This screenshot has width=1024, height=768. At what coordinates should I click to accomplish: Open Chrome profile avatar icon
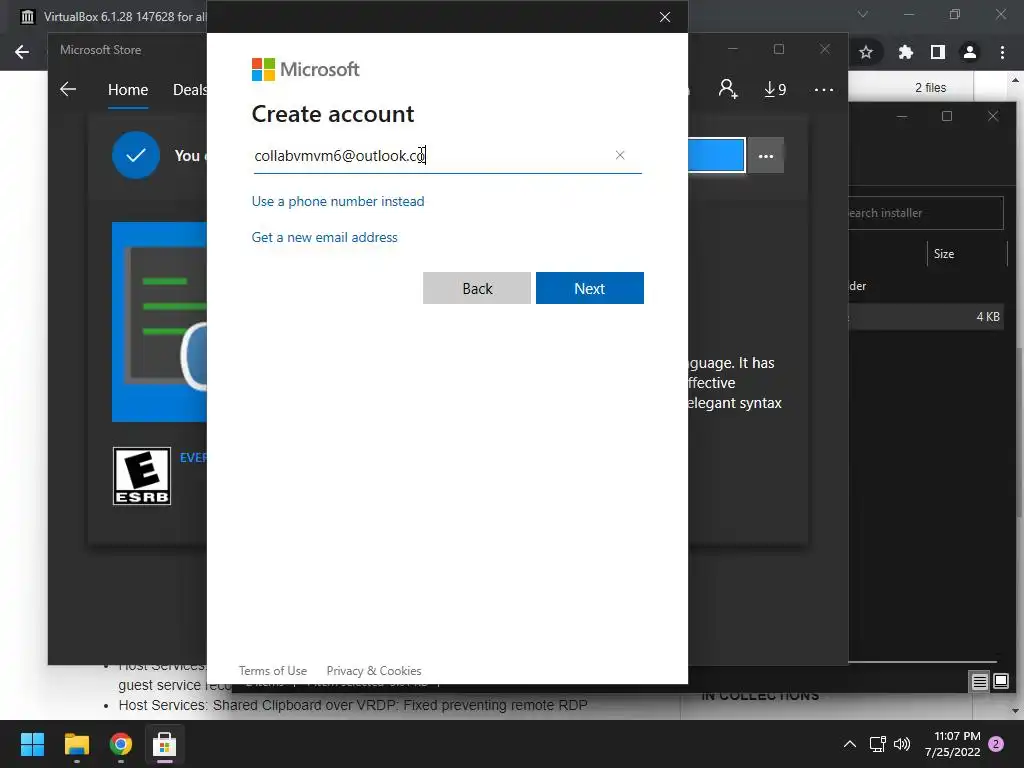point(970,52)
